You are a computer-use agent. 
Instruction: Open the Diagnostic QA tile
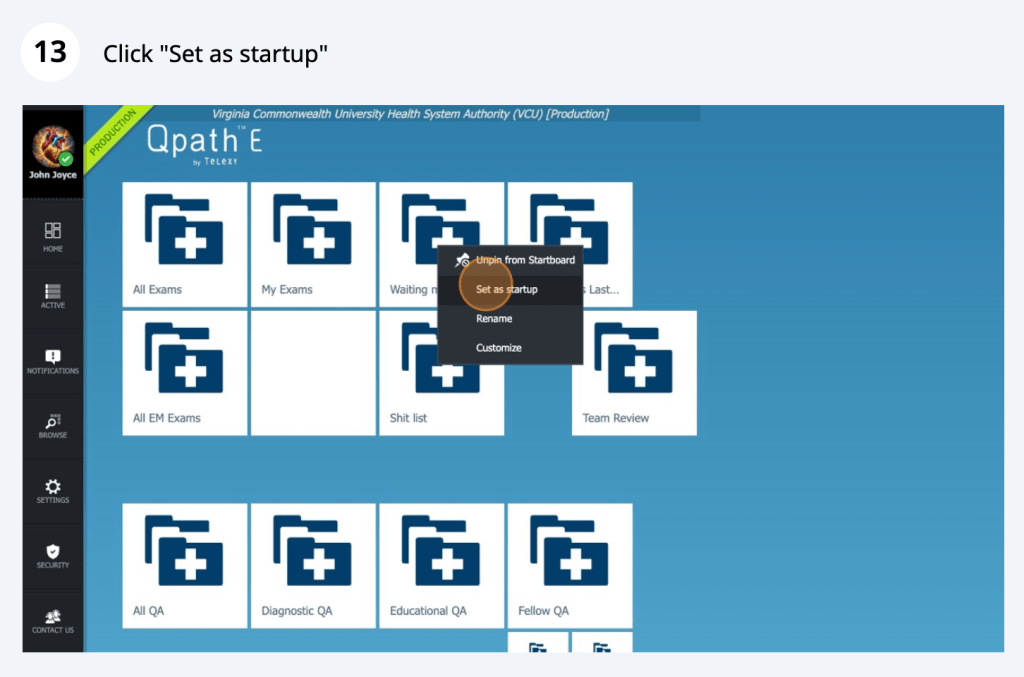(312, 565)
